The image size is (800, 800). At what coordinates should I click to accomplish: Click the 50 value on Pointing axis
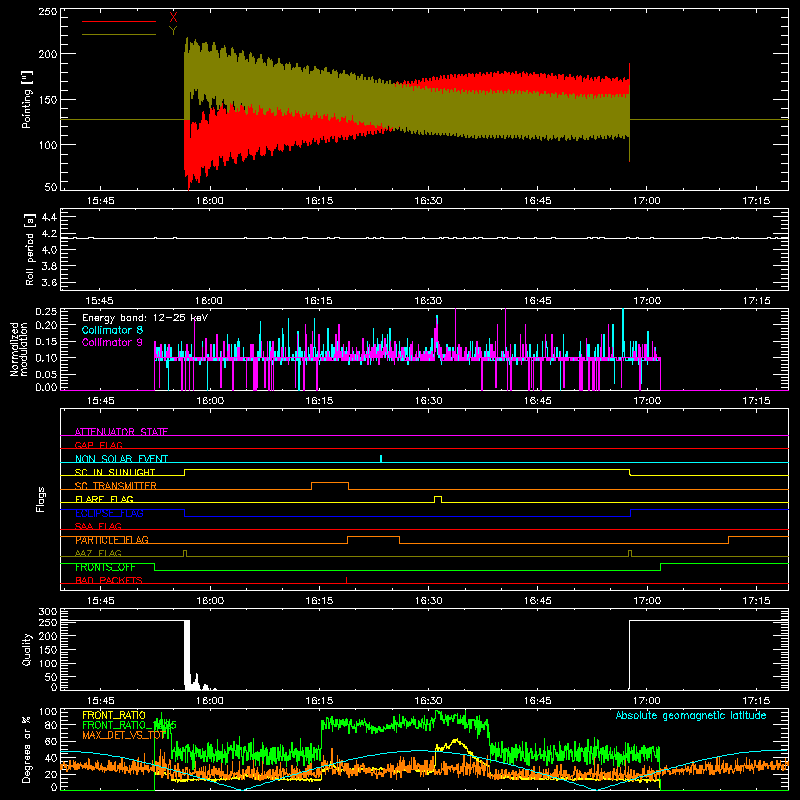pos(51,187)
